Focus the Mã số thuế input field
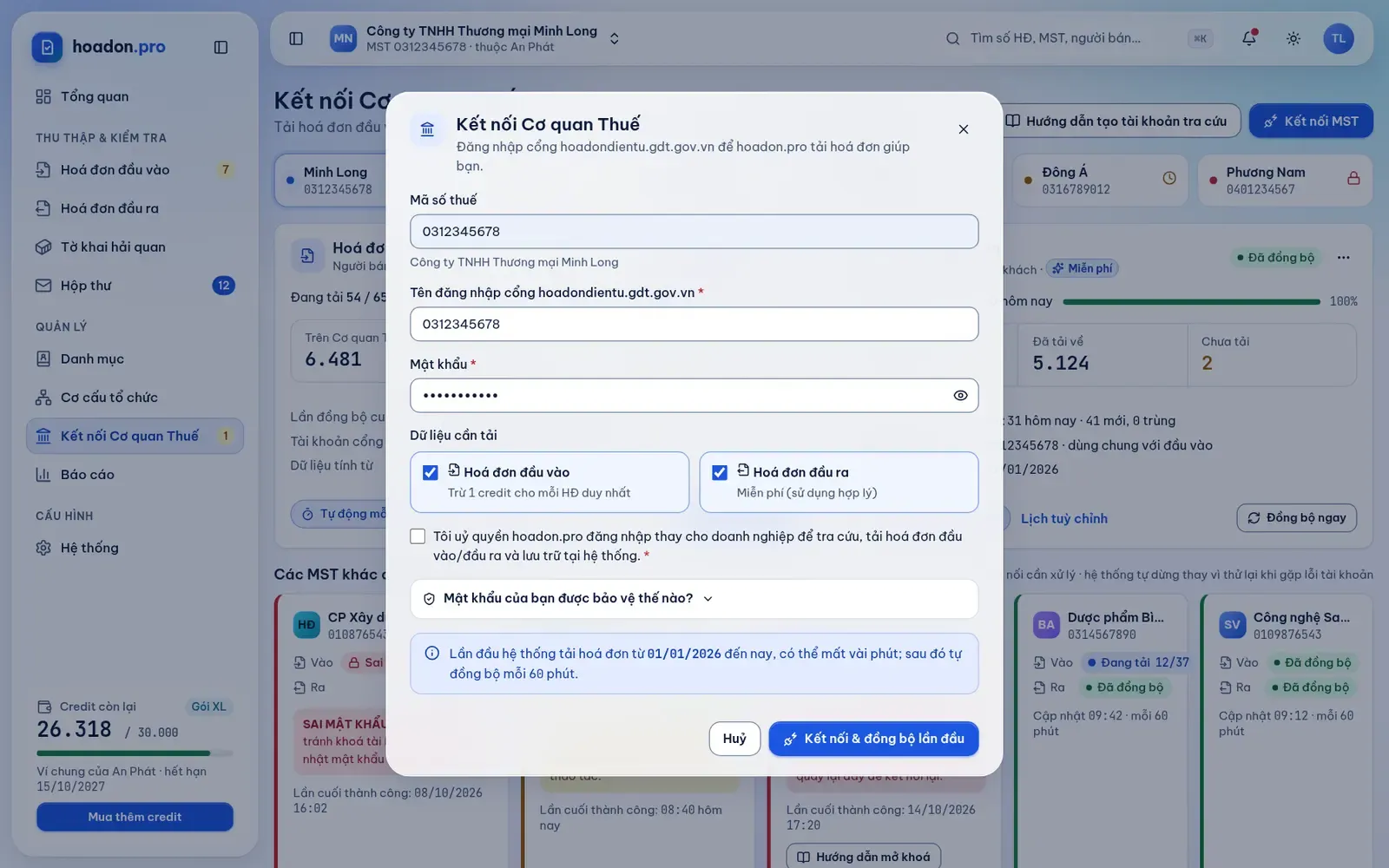This screenshot has height=868, width=1389. (694, 231)
